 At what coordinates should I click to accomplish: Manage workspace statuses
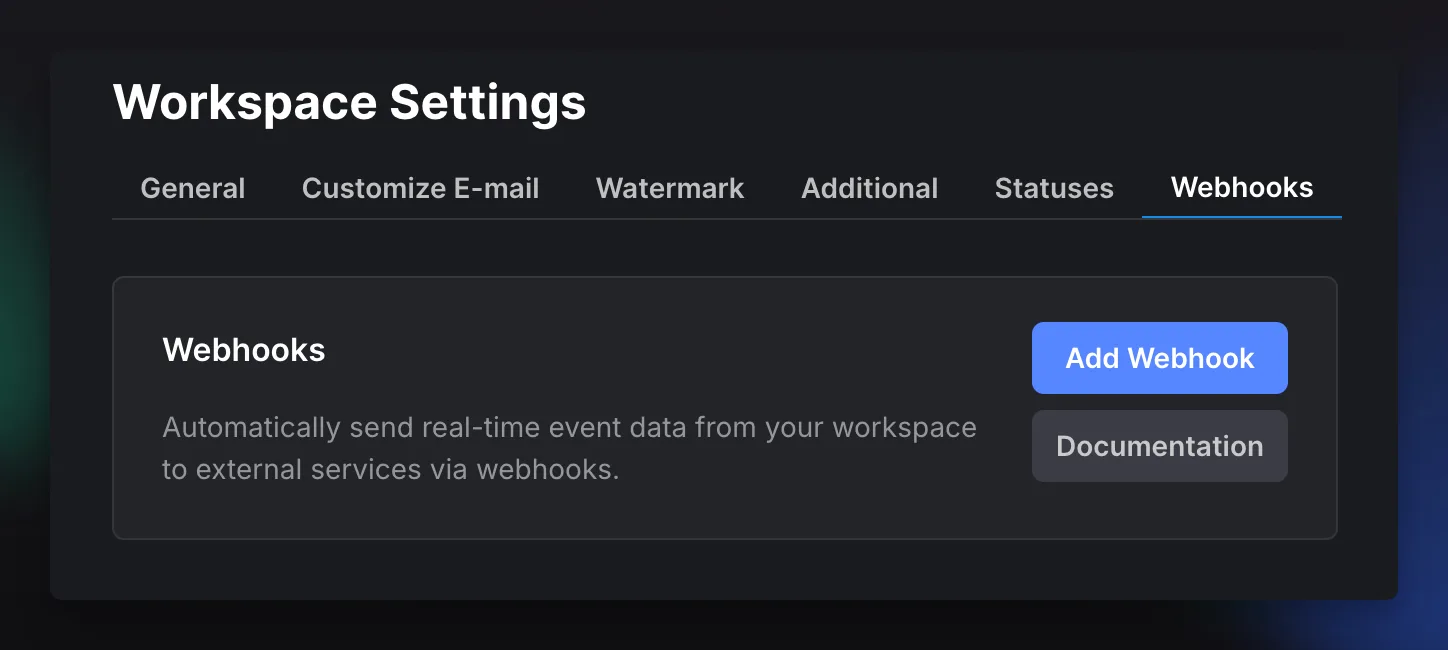1053,188
